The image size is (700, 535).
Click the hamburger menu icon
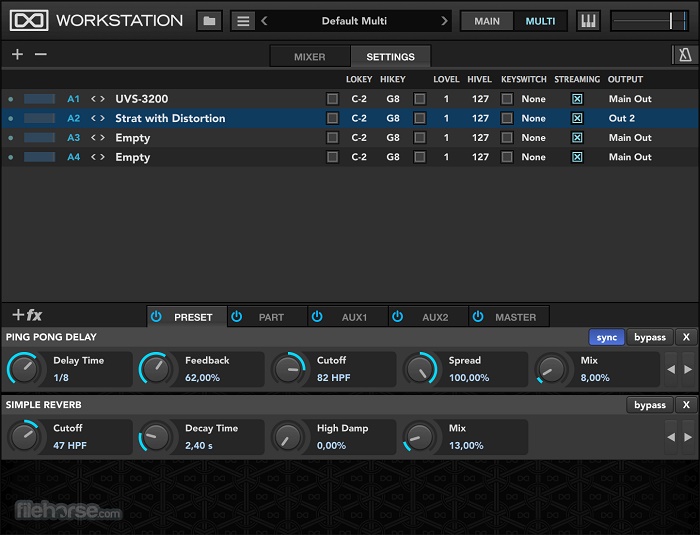[243, 21]
